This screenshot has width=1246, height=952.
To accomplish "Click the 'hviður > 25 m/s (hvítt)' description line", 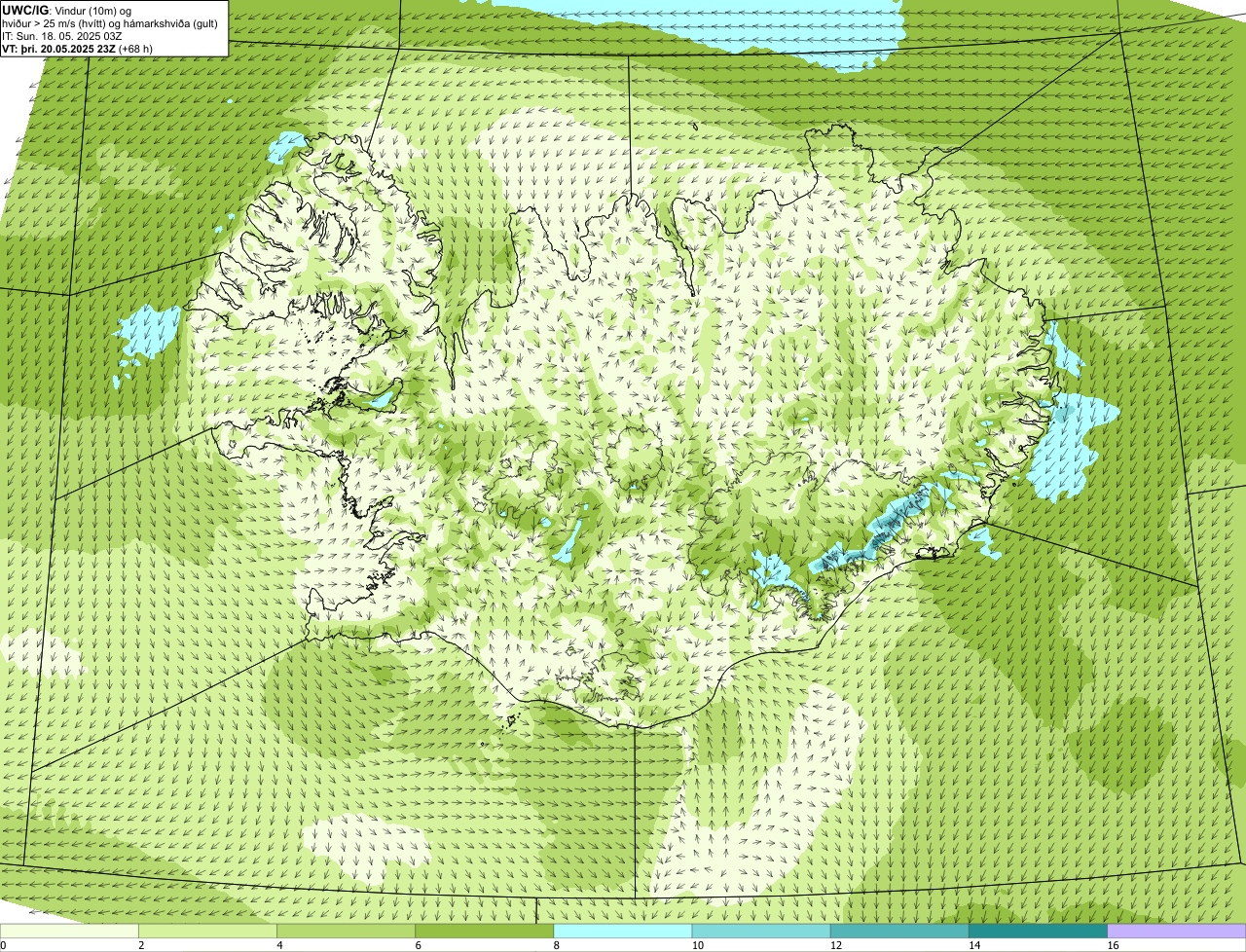I will click(x=110, y=22).
